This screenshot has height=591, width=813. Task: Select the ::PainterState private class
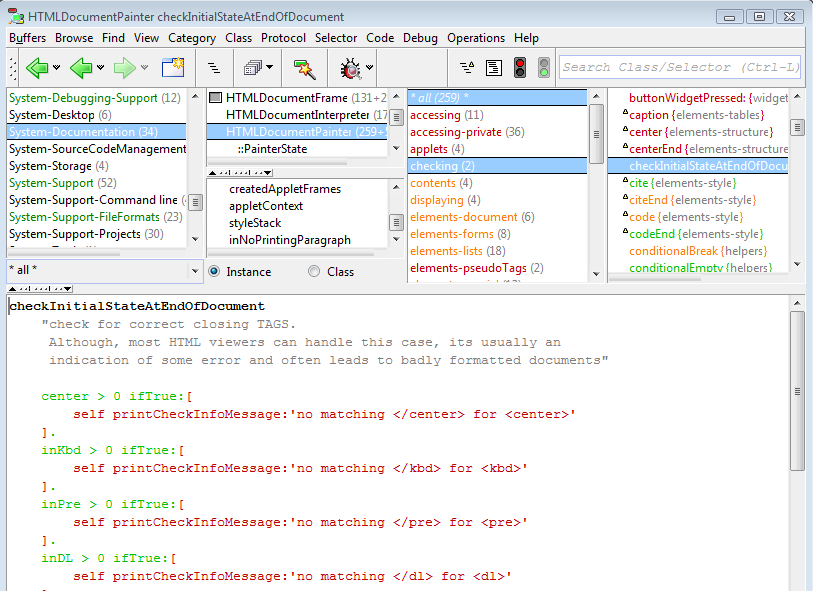[297, 149]
